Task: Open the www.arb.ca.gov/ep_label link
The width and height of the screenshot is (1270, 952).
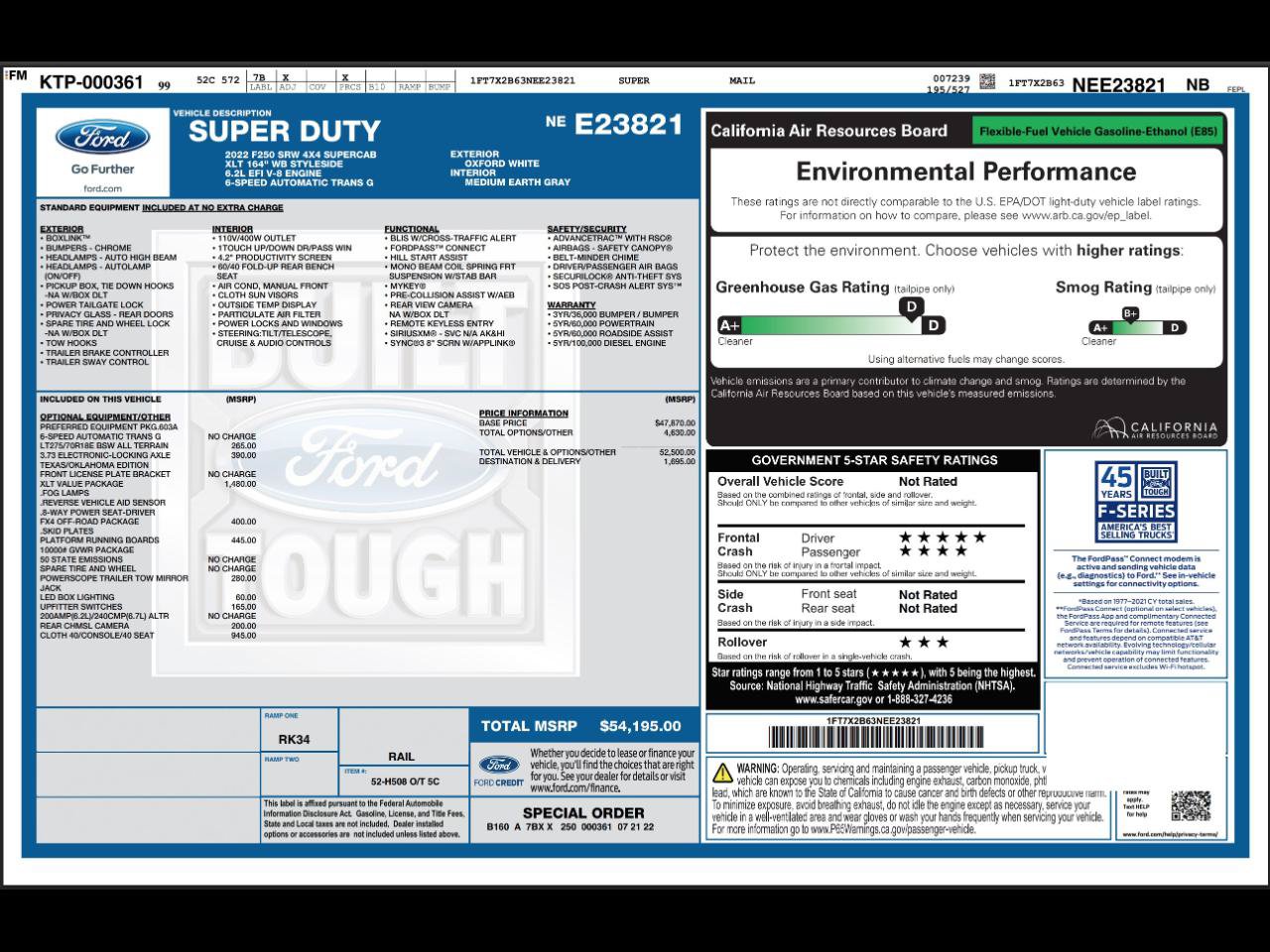Action: [1085, 215]
